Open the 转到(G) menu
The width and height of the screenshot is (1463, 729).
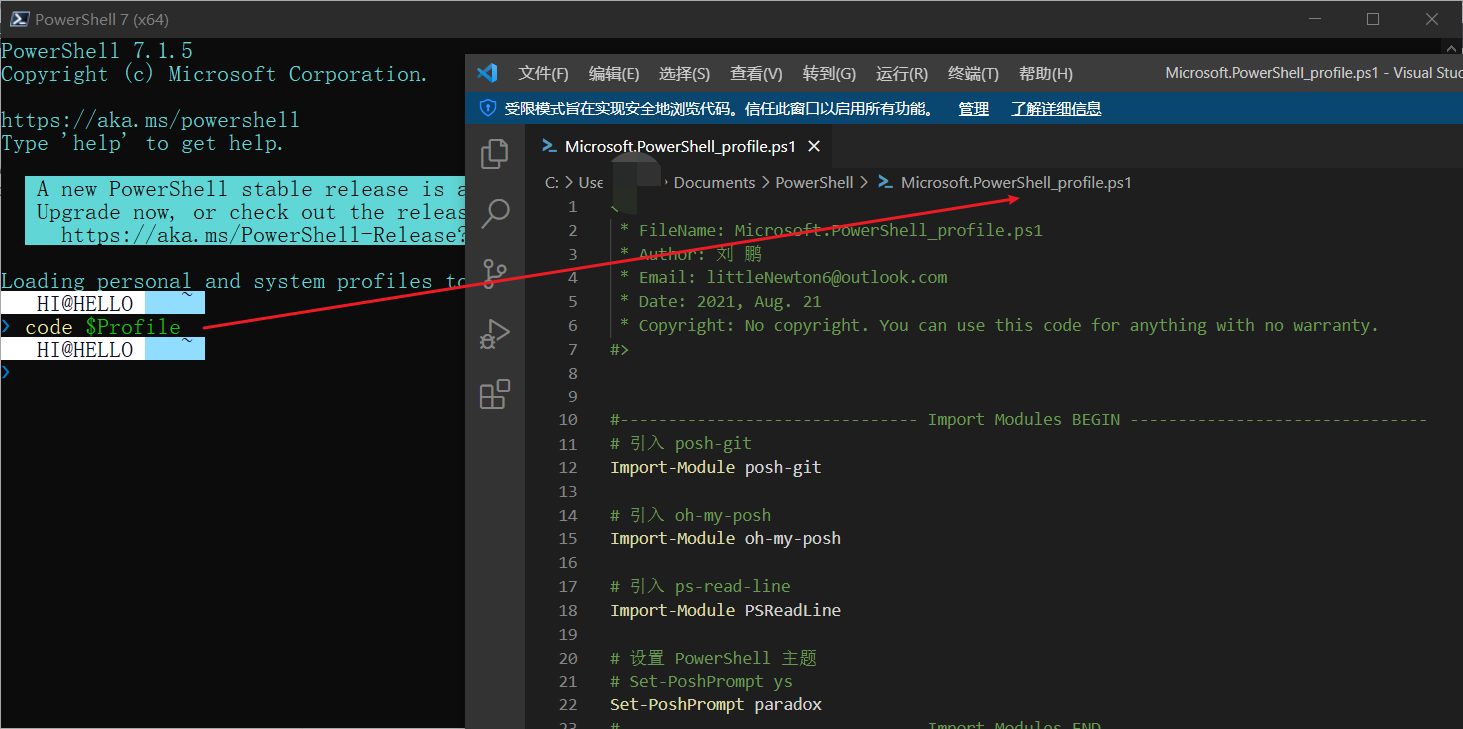tap(829, 74)
